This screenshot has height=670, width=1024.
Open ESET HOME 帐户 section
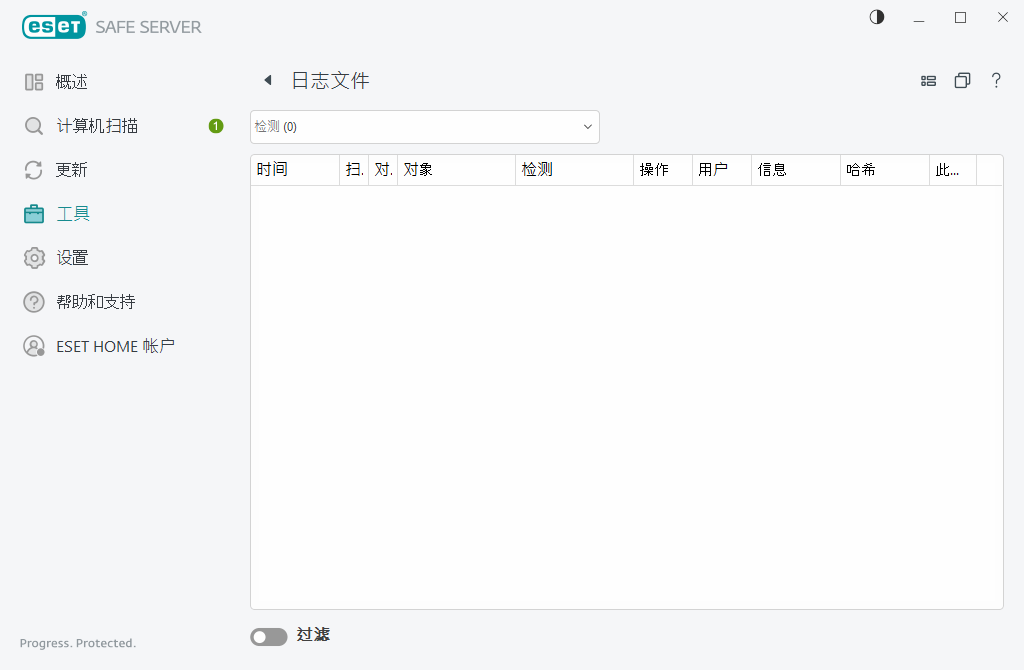114,345
